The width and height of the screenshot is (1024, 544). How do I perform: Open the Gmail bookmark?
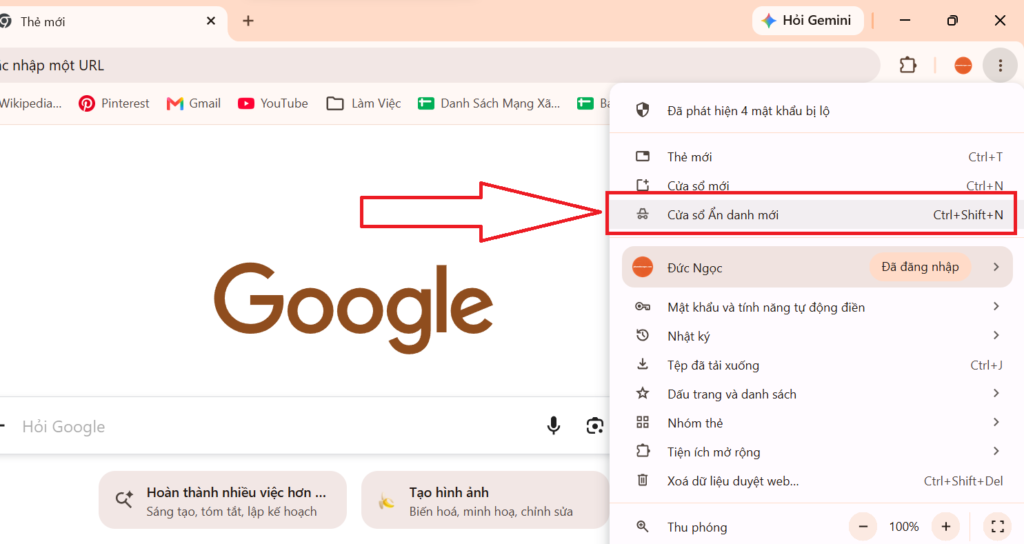click(x=193, y=103)
